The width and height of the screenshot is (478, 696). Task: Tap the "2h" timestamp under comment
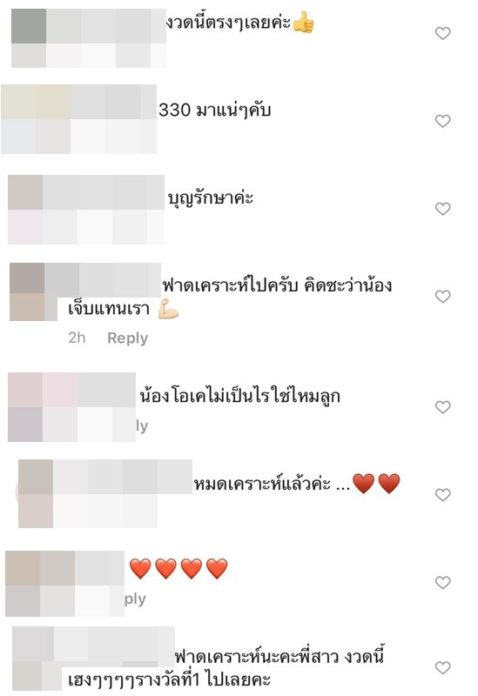[x=77, y=338]
